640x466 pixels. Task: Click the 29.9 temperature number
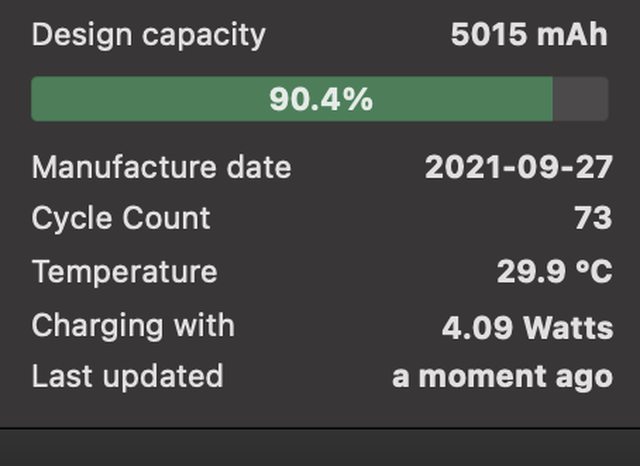click(528, 272)
